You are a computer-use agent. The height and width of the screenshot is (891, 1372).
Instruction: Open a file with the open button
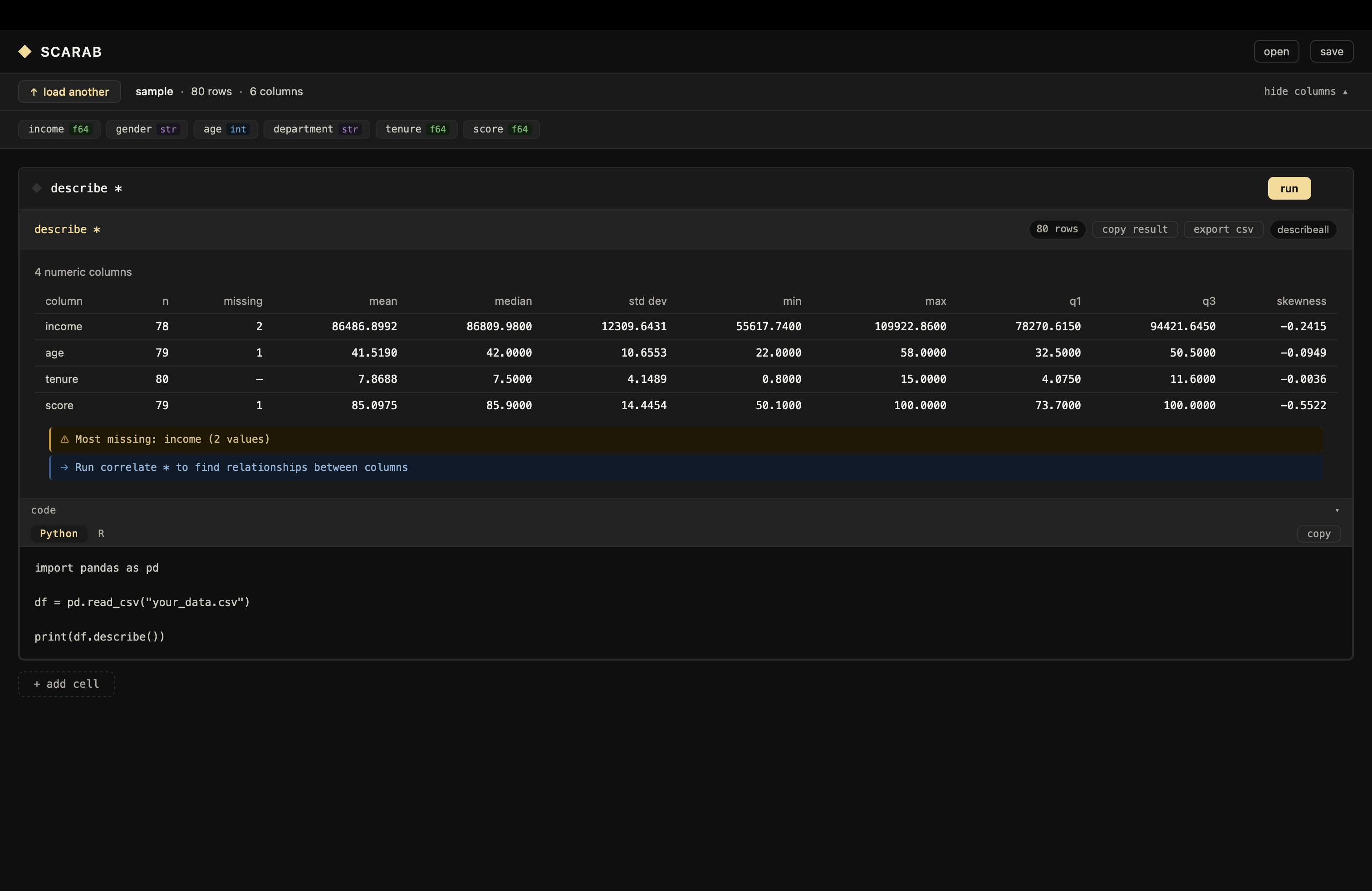click(1276, 51)
